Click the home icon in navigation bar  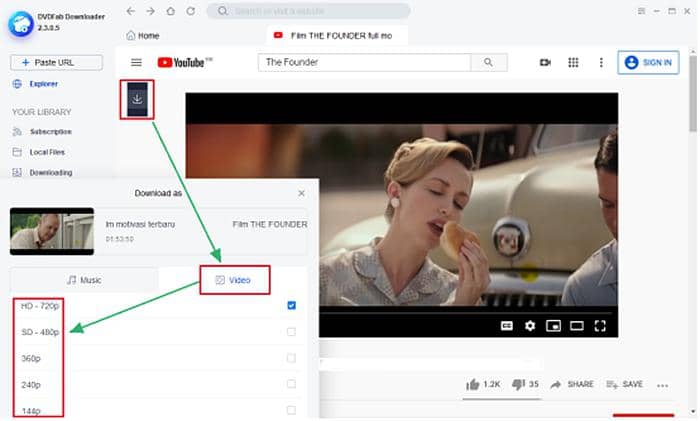(x=171, y=11)
